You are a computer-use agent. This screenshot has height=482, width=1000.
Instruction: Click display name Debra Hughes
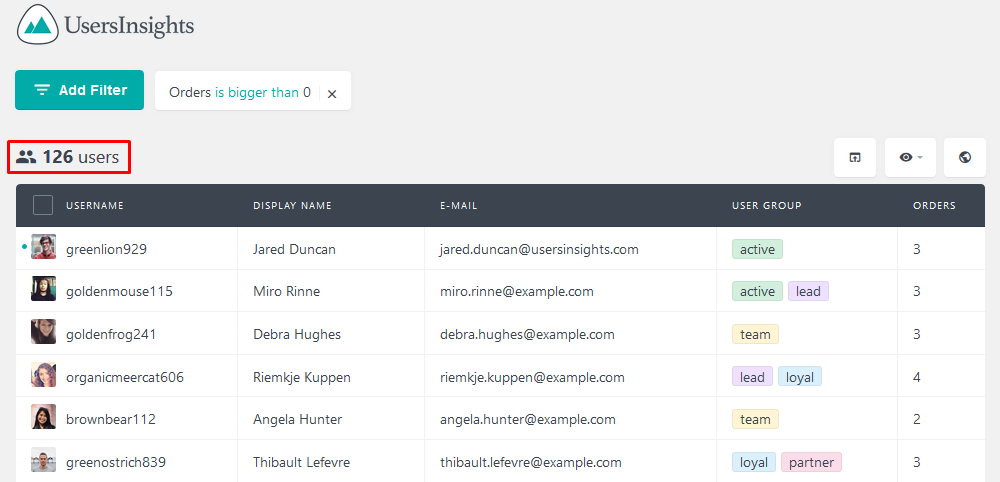[297, 334]
